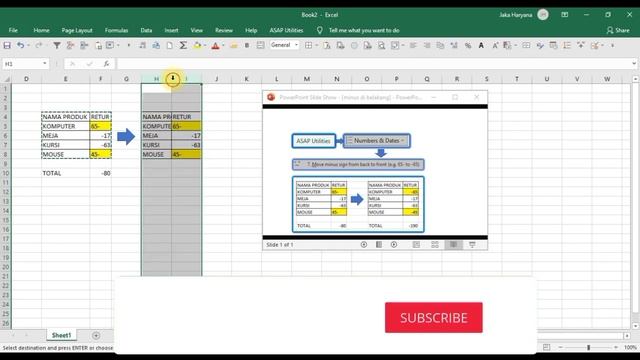Viewport: 640px width, 360px height.
Task: Click the formula bar Cancel X icon
Action: [72, 64]
